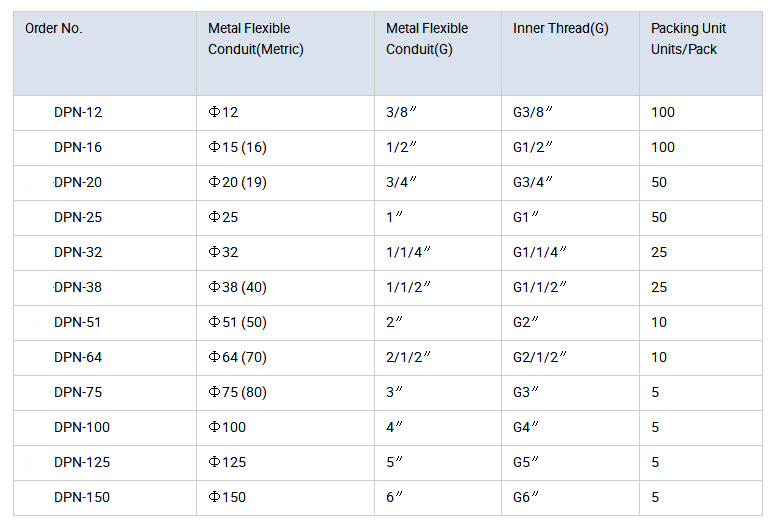Select the DPN-32 order cell
The width and height of the screenshot is (782, 526).
click(x=78, y=252)
